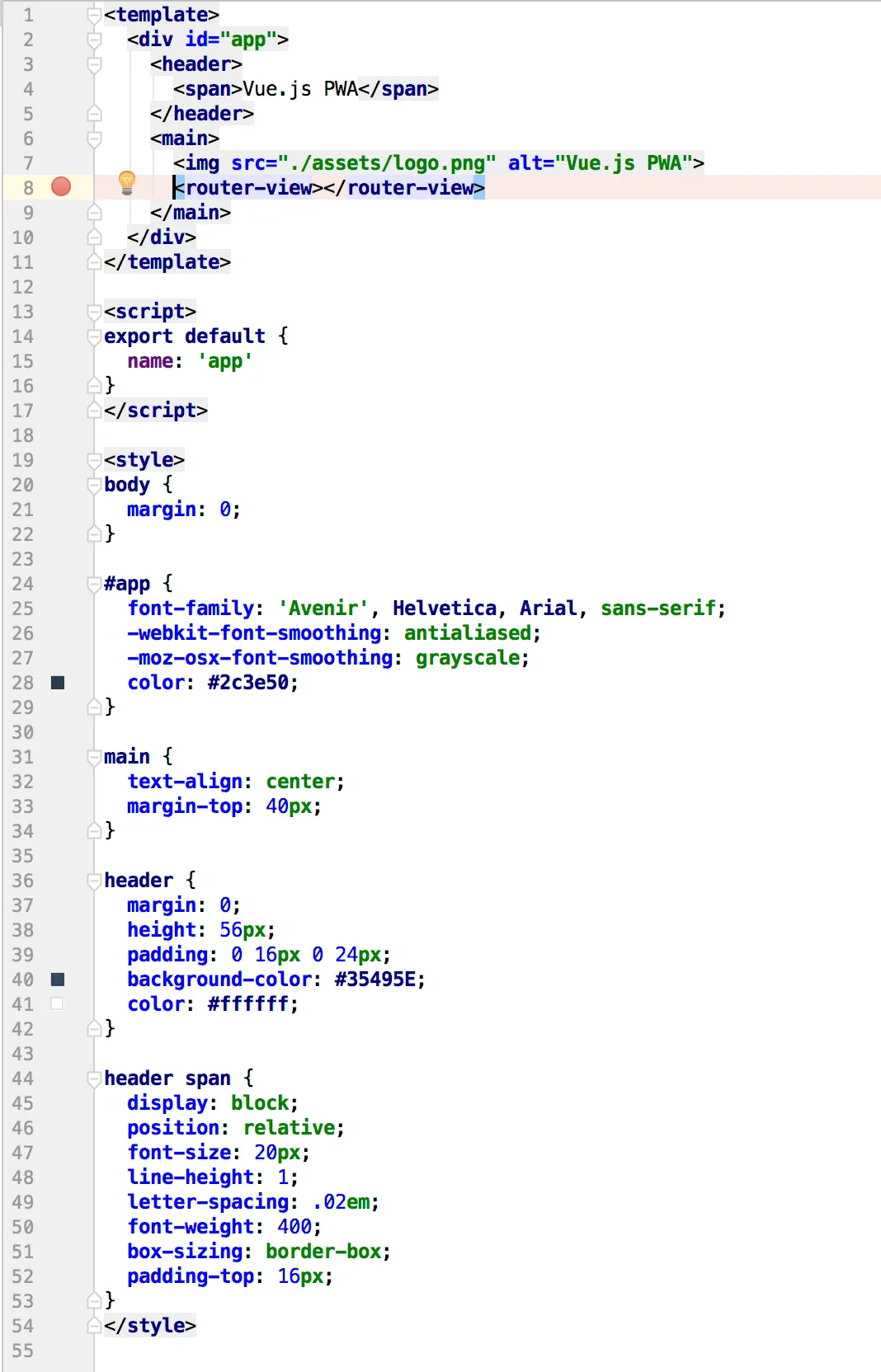881x1372 pixels.
Task: Click line number 28 in the gutter
Action: (23, 683)
